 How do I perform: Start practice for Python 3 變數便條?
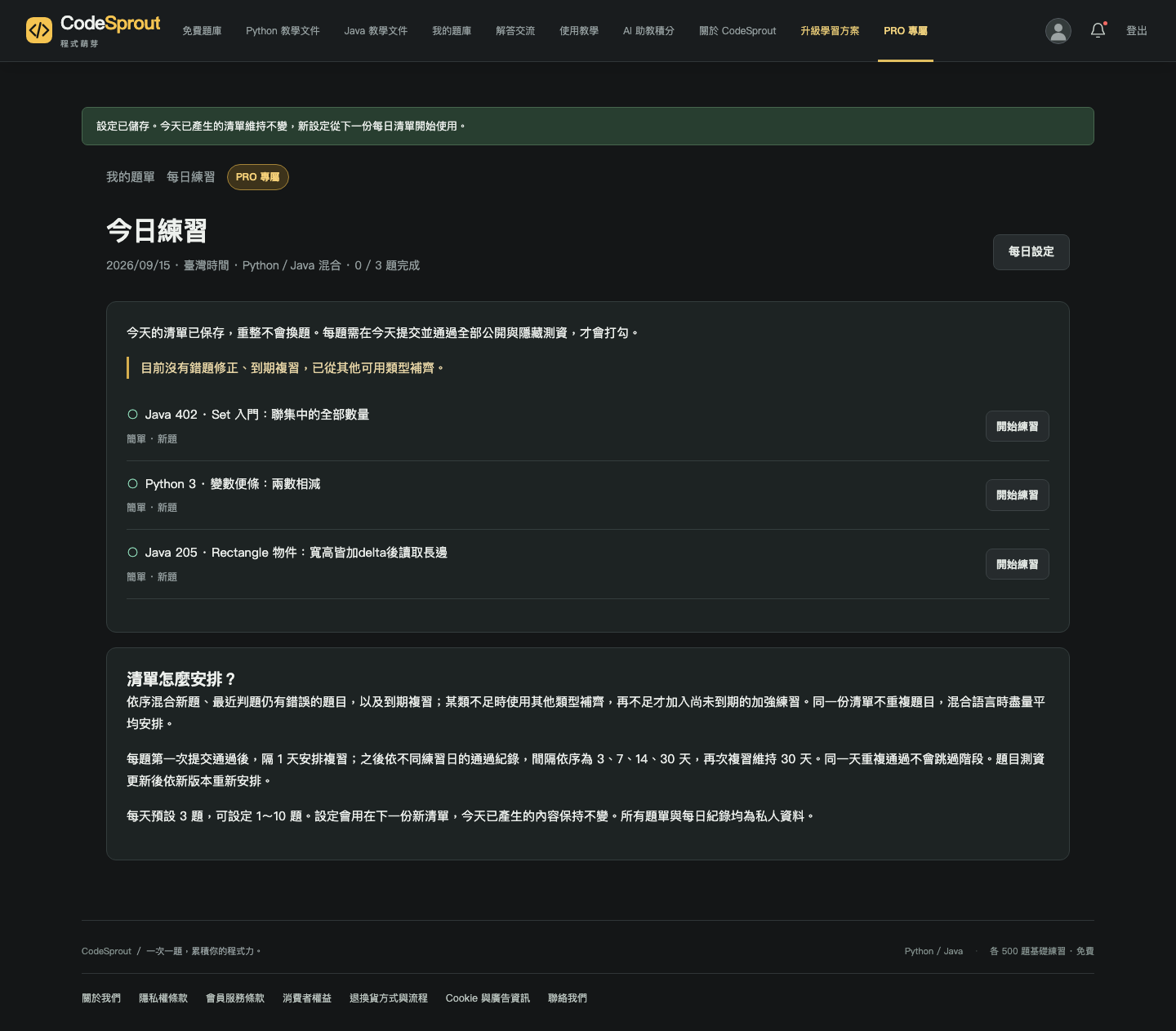click(x=1017, y=496)
